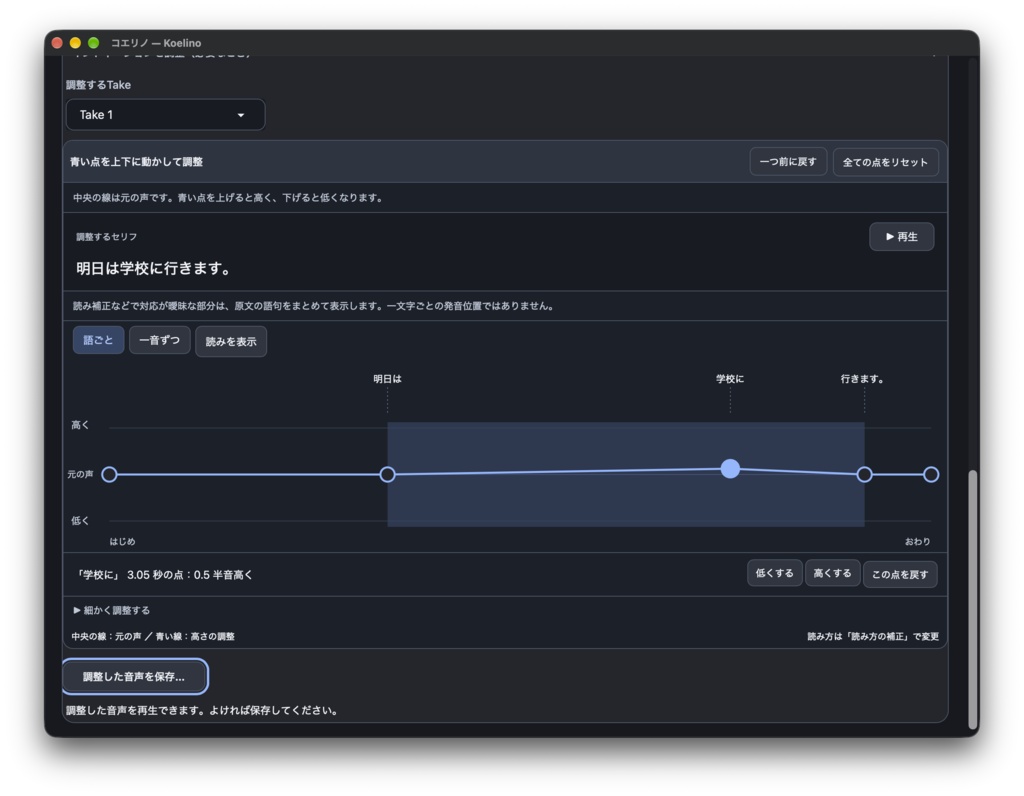Click the 低く axis label
The height and width of the screenshot is (796, 1024).
80,520
